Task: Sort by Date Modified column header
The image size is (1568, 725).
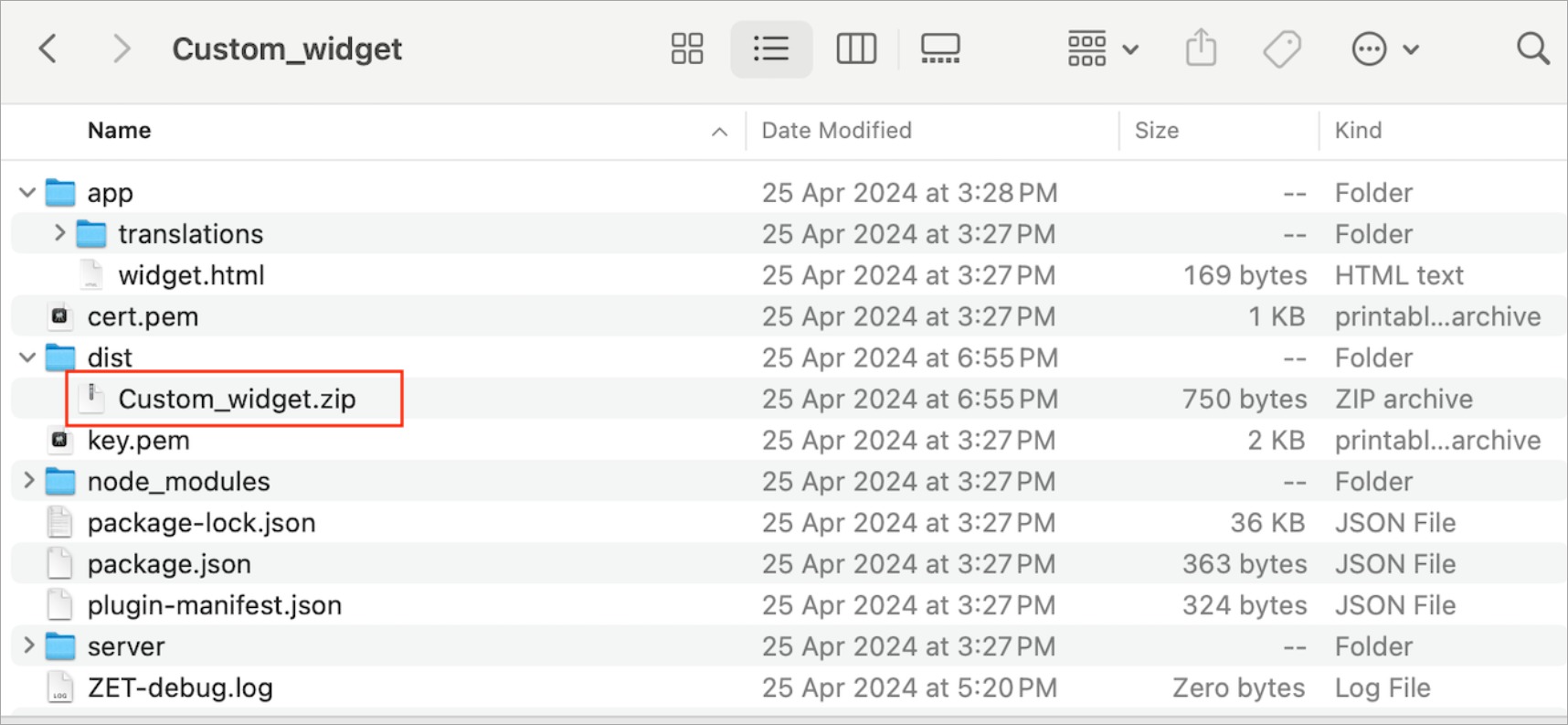Action: pos(836,131)
